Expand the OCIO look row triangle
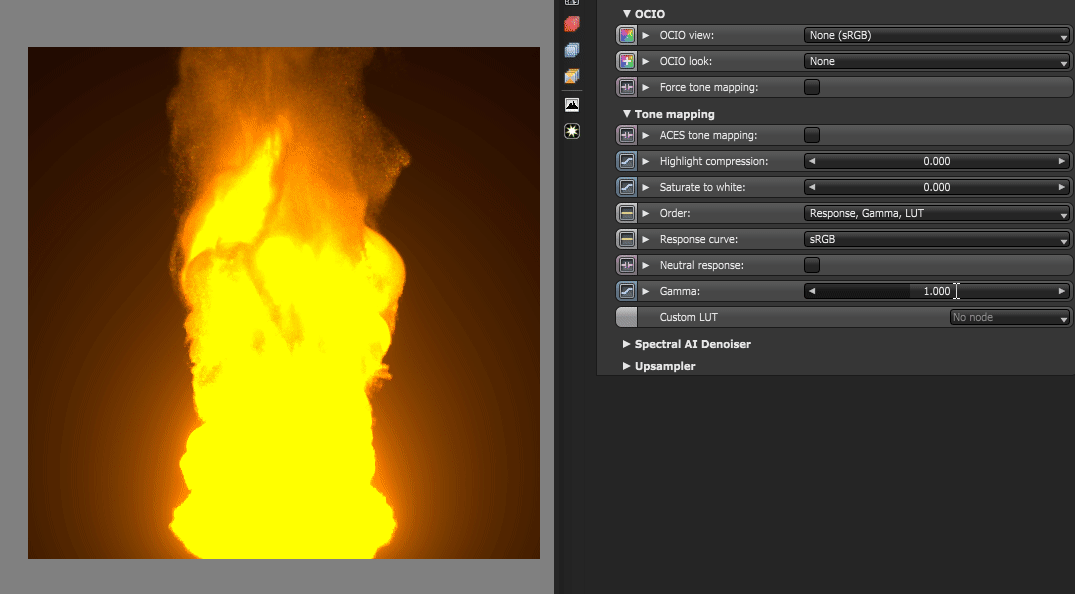The height and width of the screenshot is (594, 1075). pos(646,61)
